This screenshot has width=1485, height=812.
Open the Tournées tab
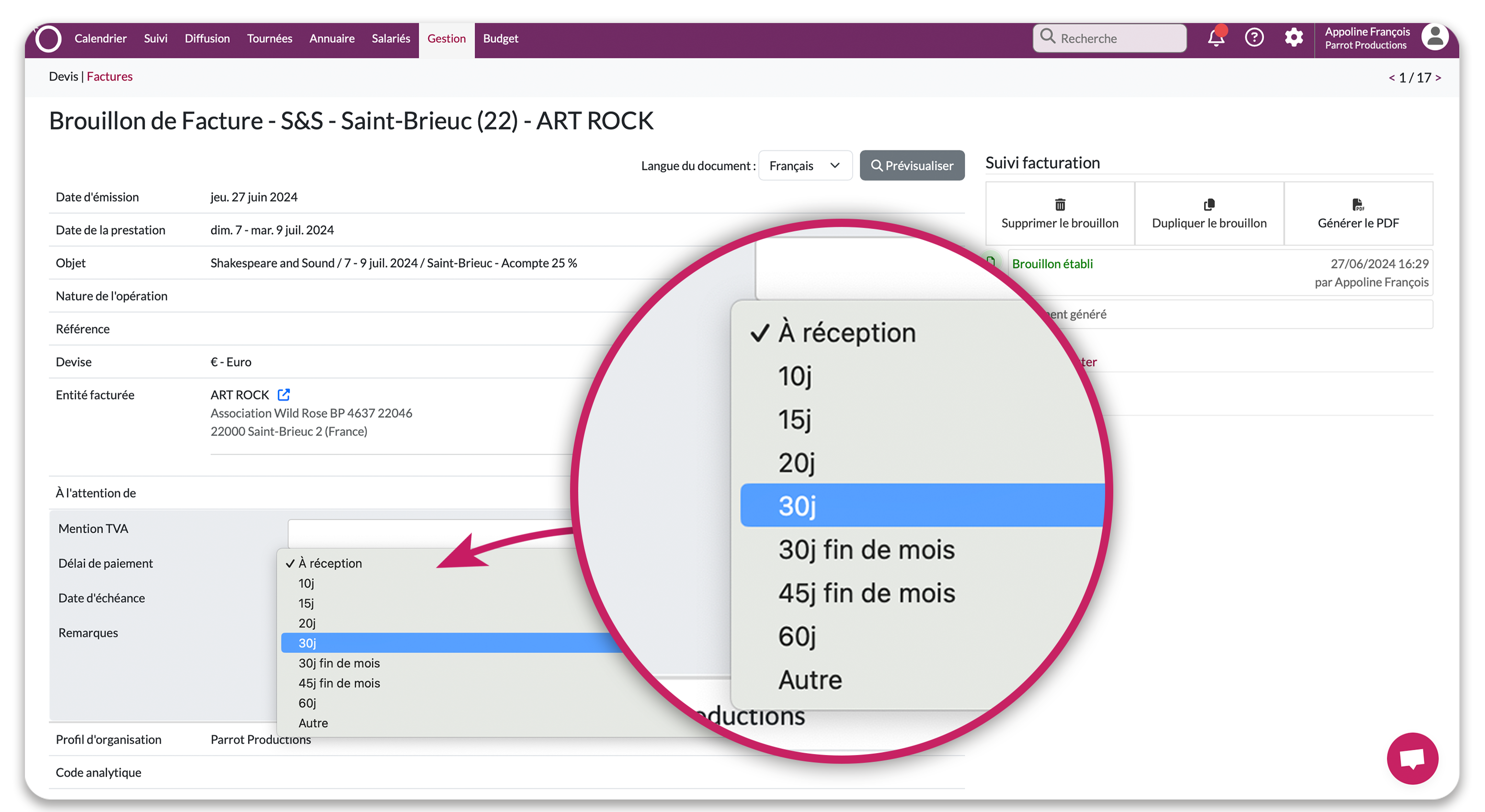(x=269, y=39)
